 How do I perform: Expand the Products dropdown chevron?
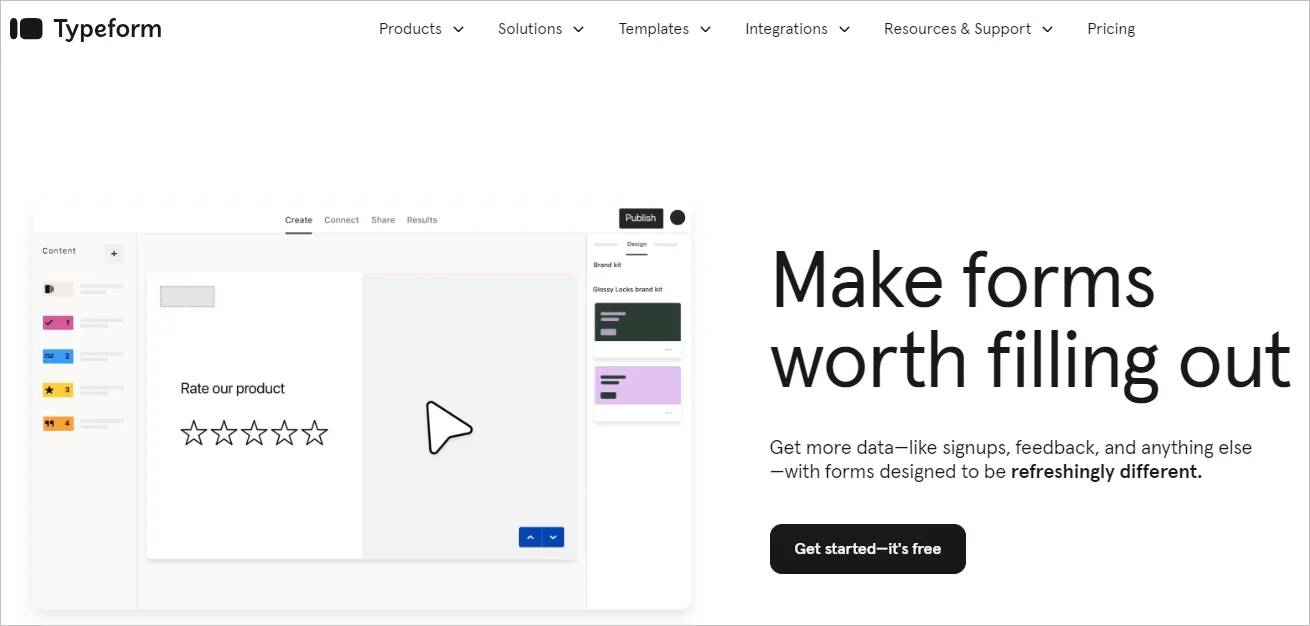[459, 30]
